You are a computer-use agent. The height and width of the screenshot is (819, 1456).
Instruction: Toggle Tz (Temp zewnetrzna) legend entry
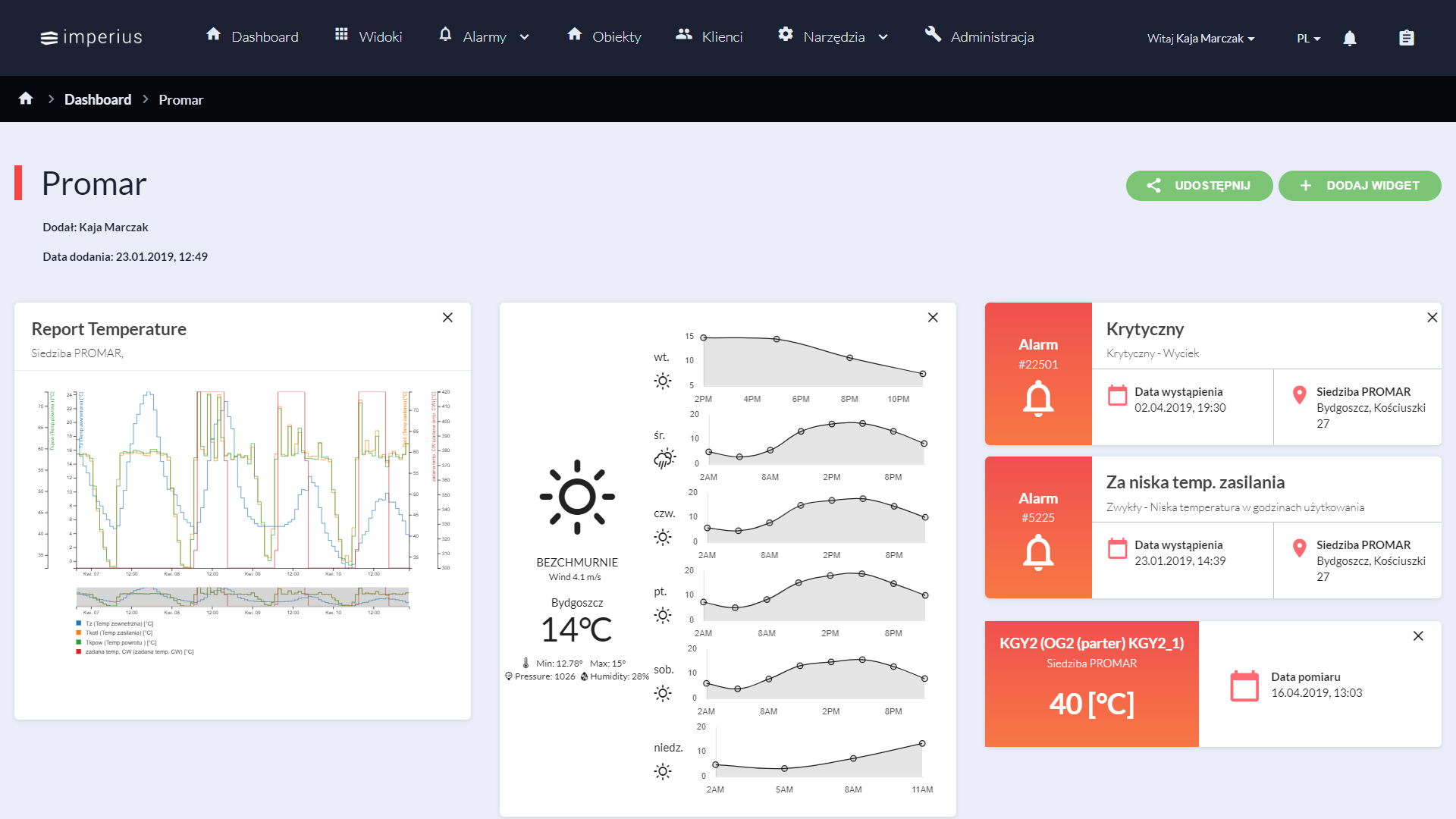pos(115,623)
